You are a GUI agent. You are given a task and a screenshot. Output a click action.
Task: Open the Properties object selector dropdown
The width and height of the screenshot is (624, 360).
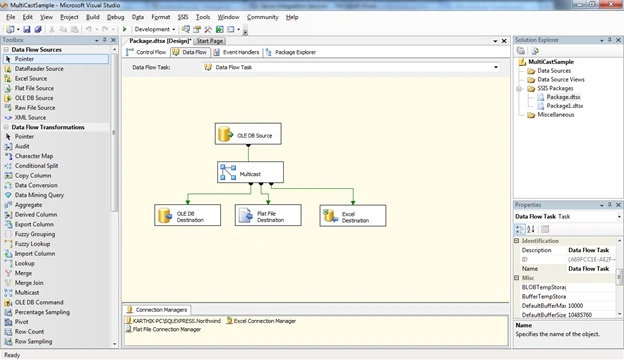619,217
